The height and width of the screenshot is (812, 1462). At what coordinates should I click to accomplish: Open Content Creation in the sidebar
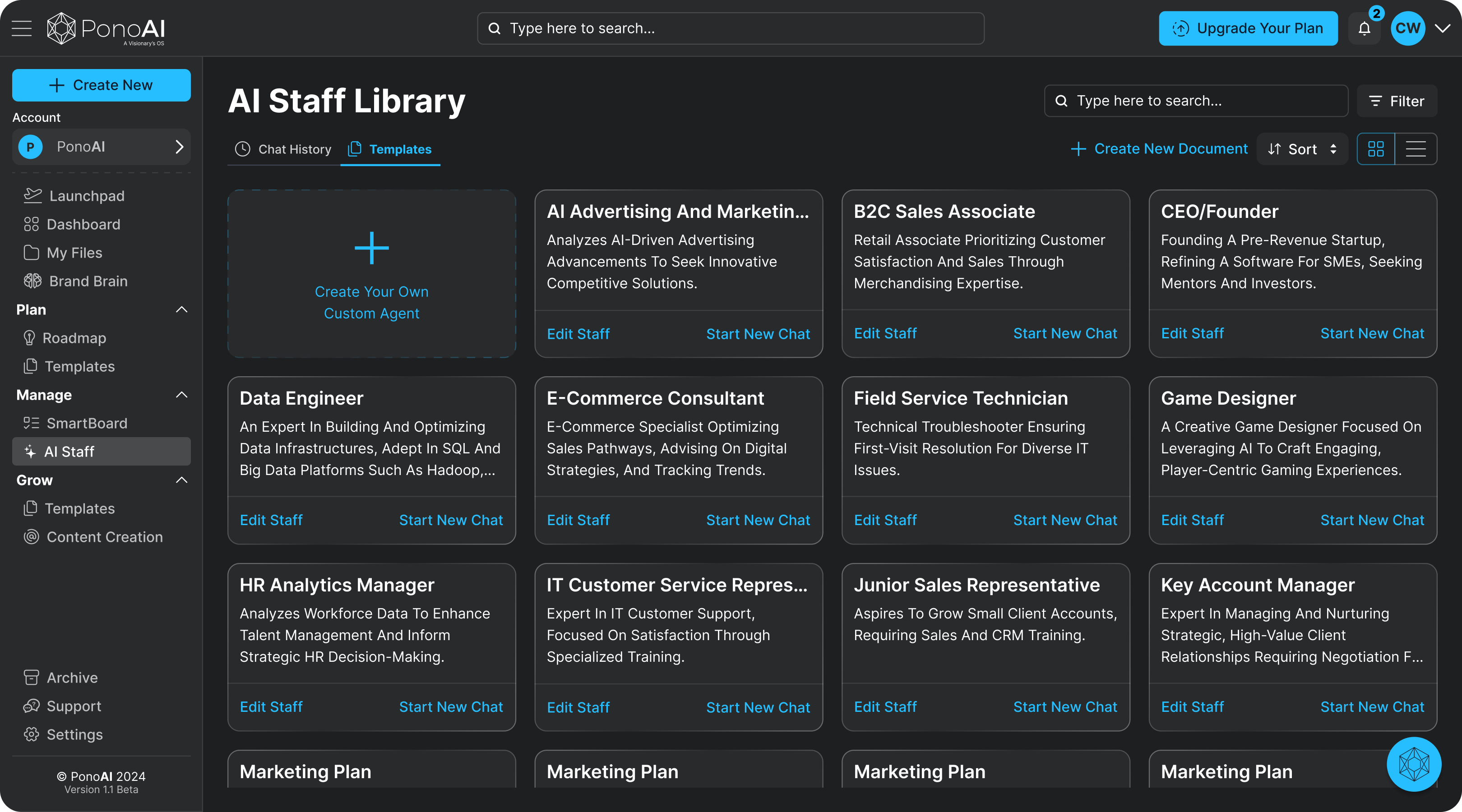click(x=93, y=536)
